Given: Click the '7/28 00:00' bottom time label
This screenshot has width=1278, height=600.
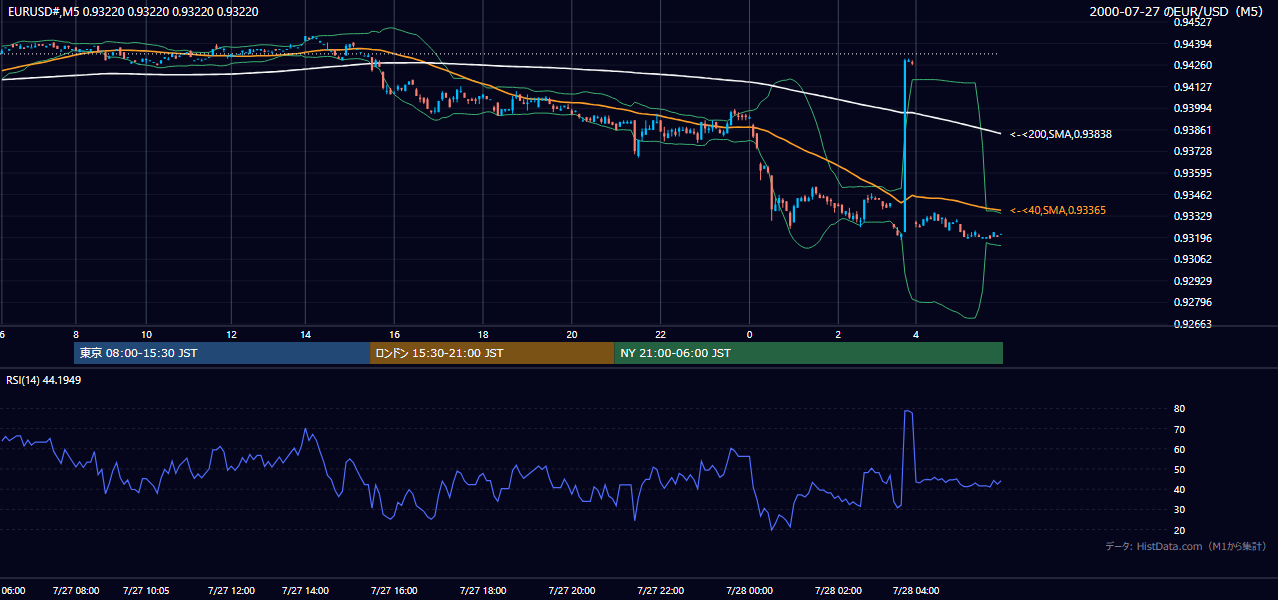Looking at the screenshot, I should [x=749, y=591].
